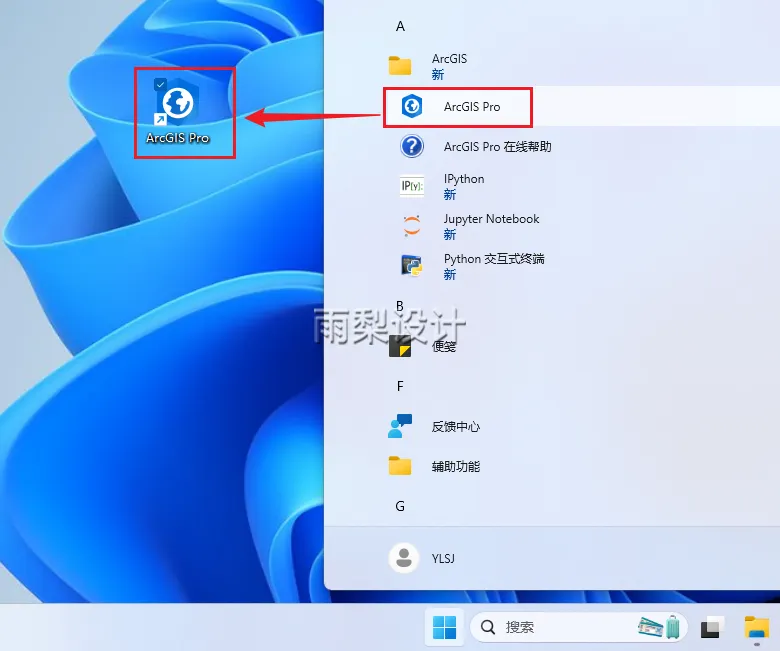Jump to letter A section header

tap(400, 26)
